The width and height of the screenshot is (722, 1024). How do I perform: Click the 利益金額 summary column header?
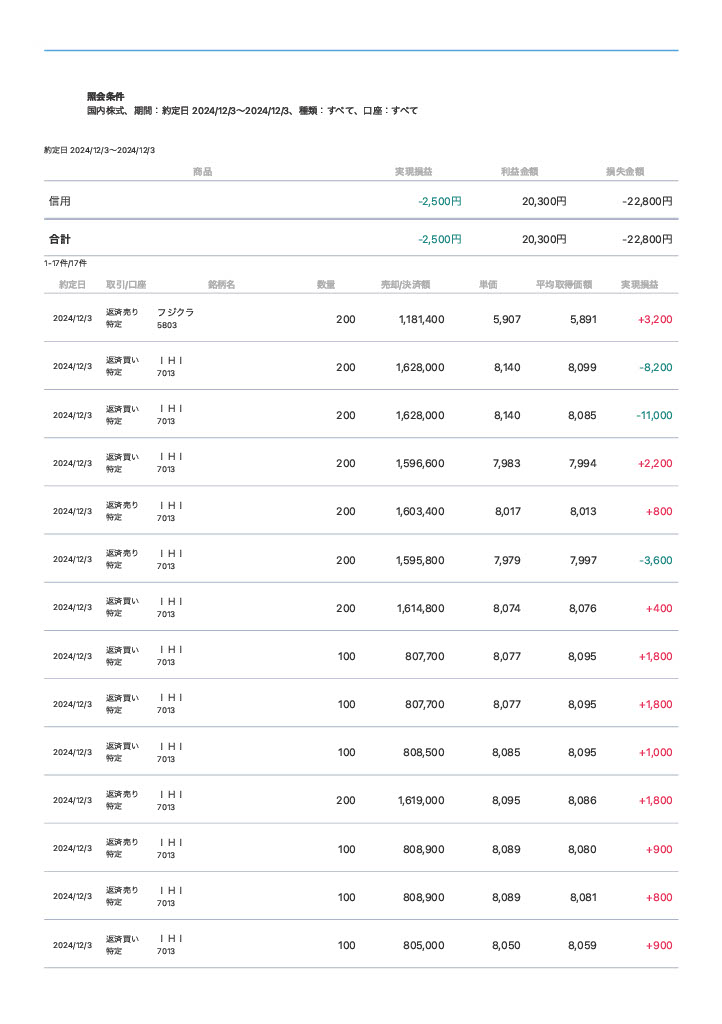click(520, 172)
